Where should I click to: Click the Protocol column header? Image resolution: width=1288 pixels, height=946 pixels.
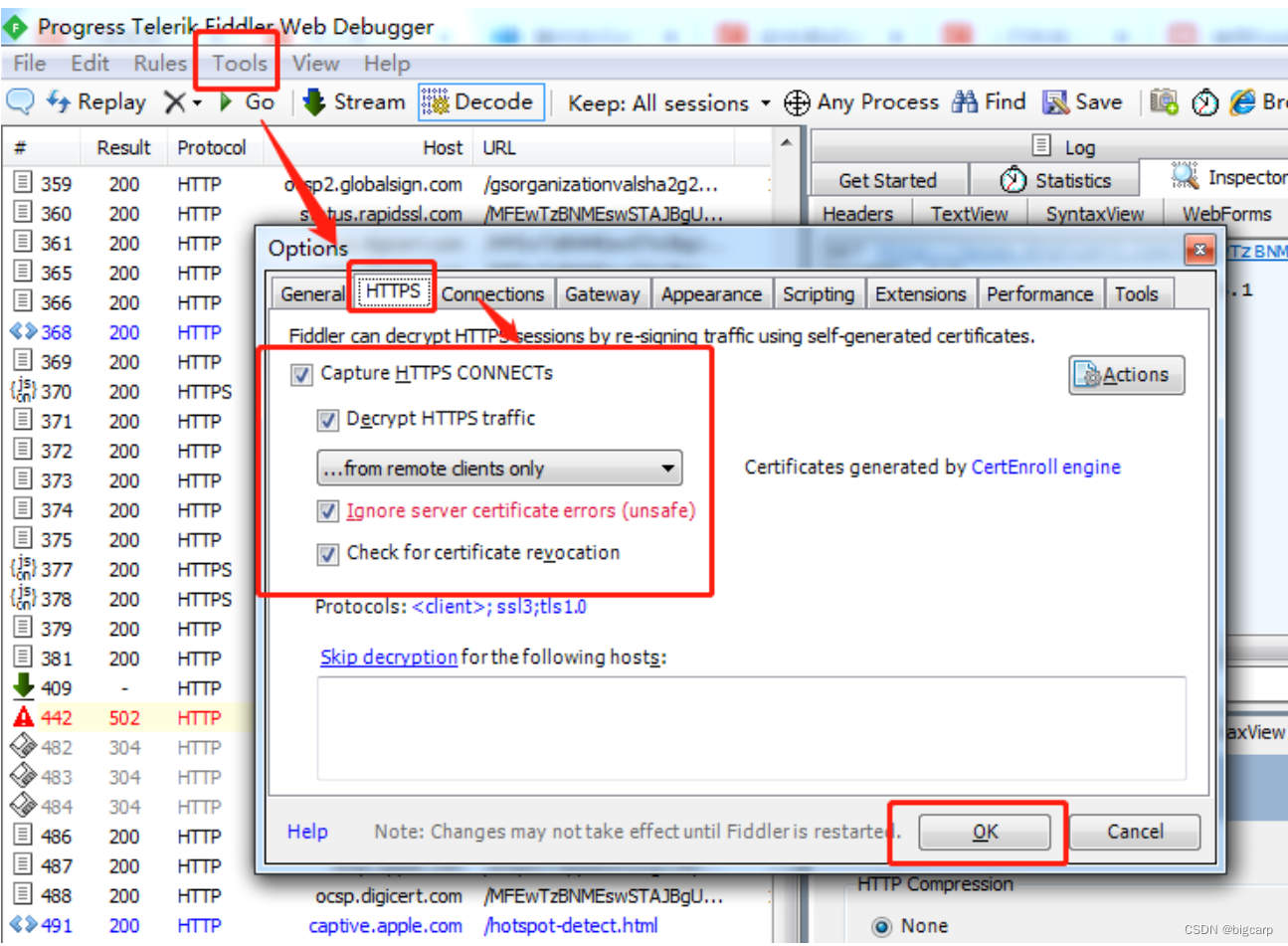click(x=212, y=147)
